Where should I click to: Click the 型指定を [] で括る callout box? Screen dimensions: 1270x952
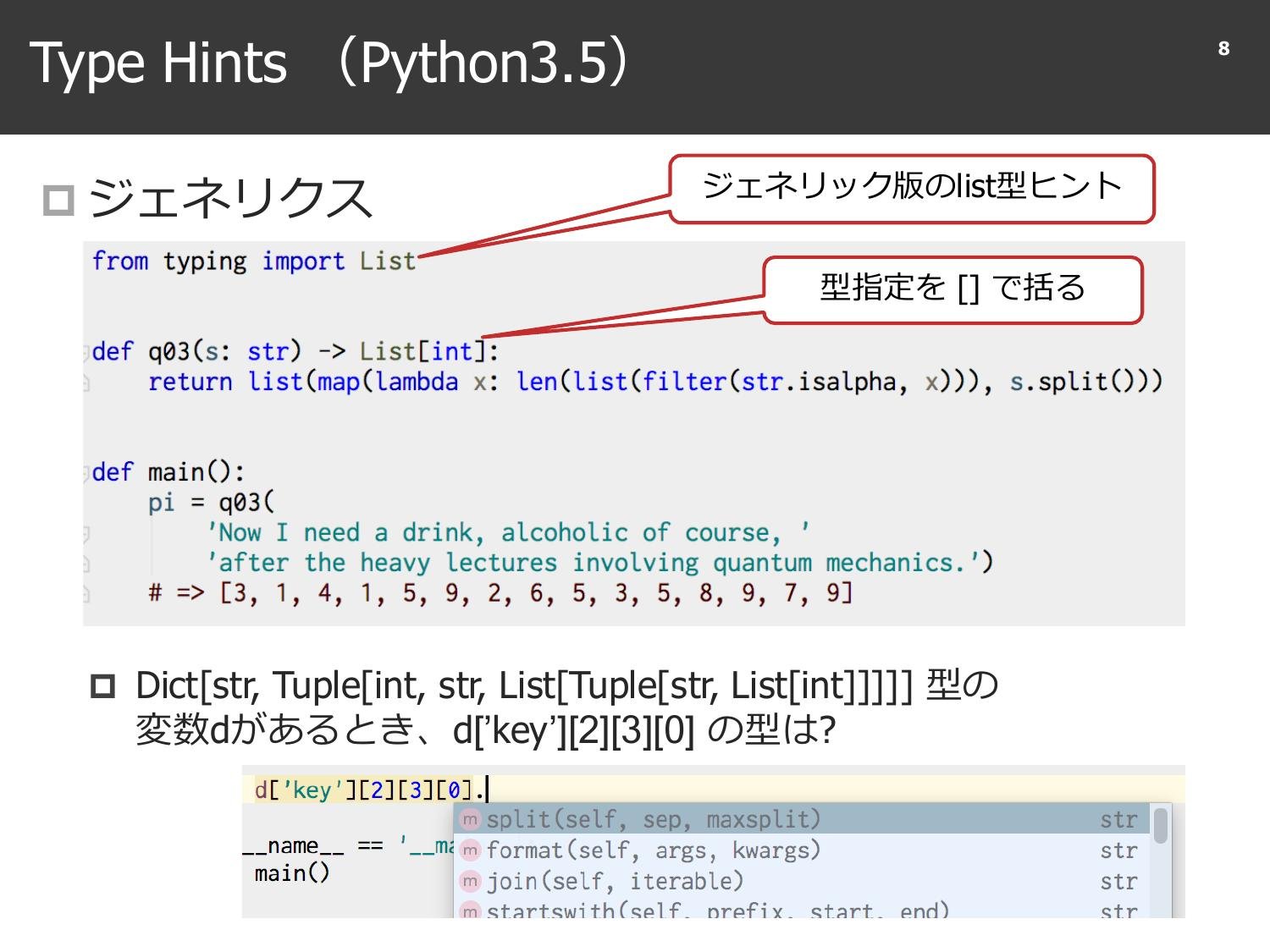[952, 289]
